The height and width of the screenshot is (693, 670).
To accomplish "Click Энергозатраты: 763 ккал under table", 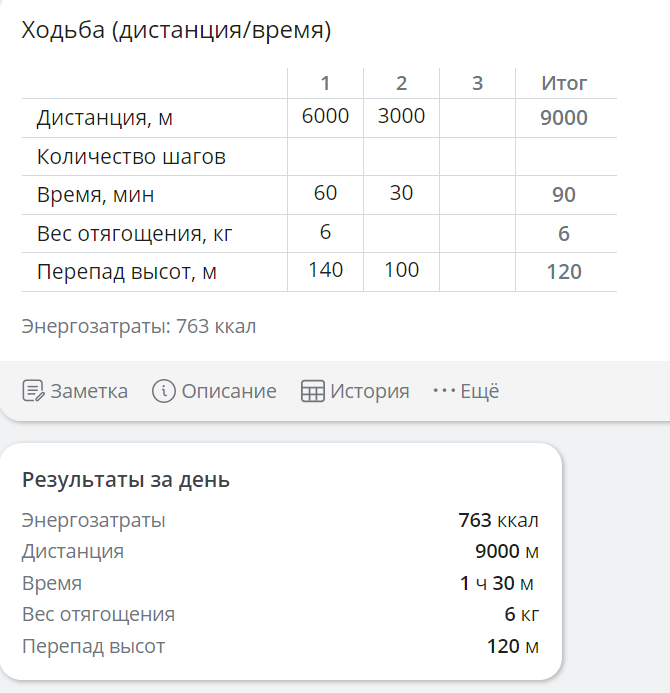I will tap(139, 326).
